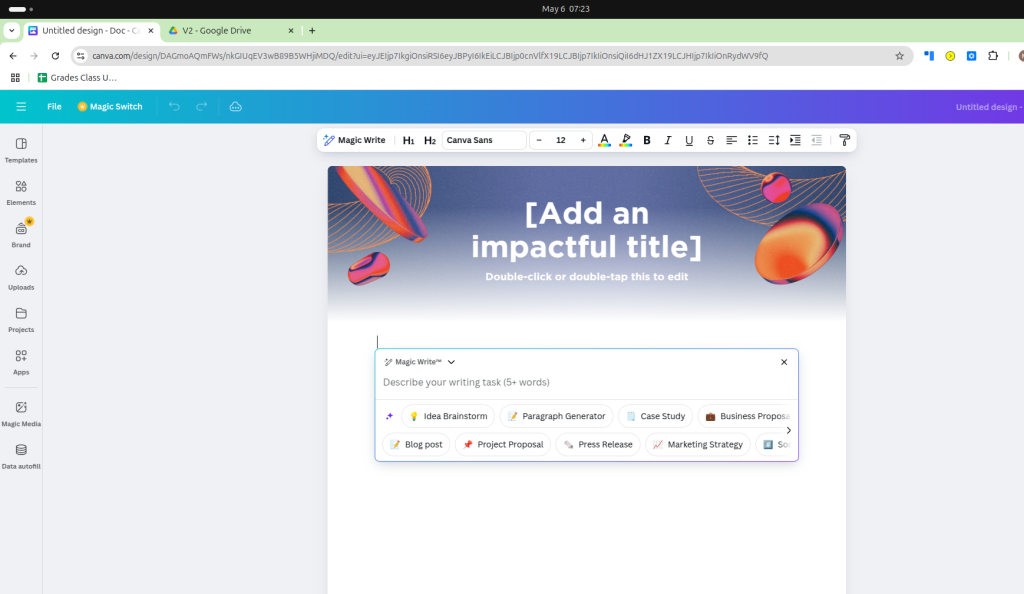Toggle bold formatting
The image size is (1024, 594).
click(647, 140)
